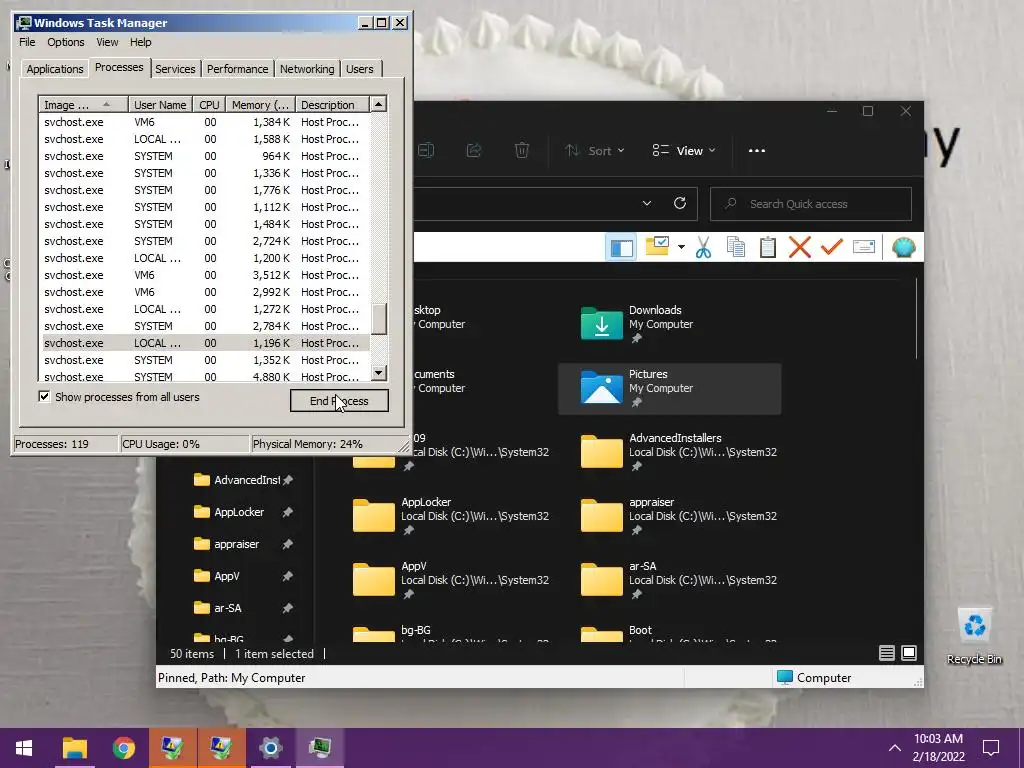Open the Windows Start button
This screenshot has width=1024, height=768.
point(24,748)
